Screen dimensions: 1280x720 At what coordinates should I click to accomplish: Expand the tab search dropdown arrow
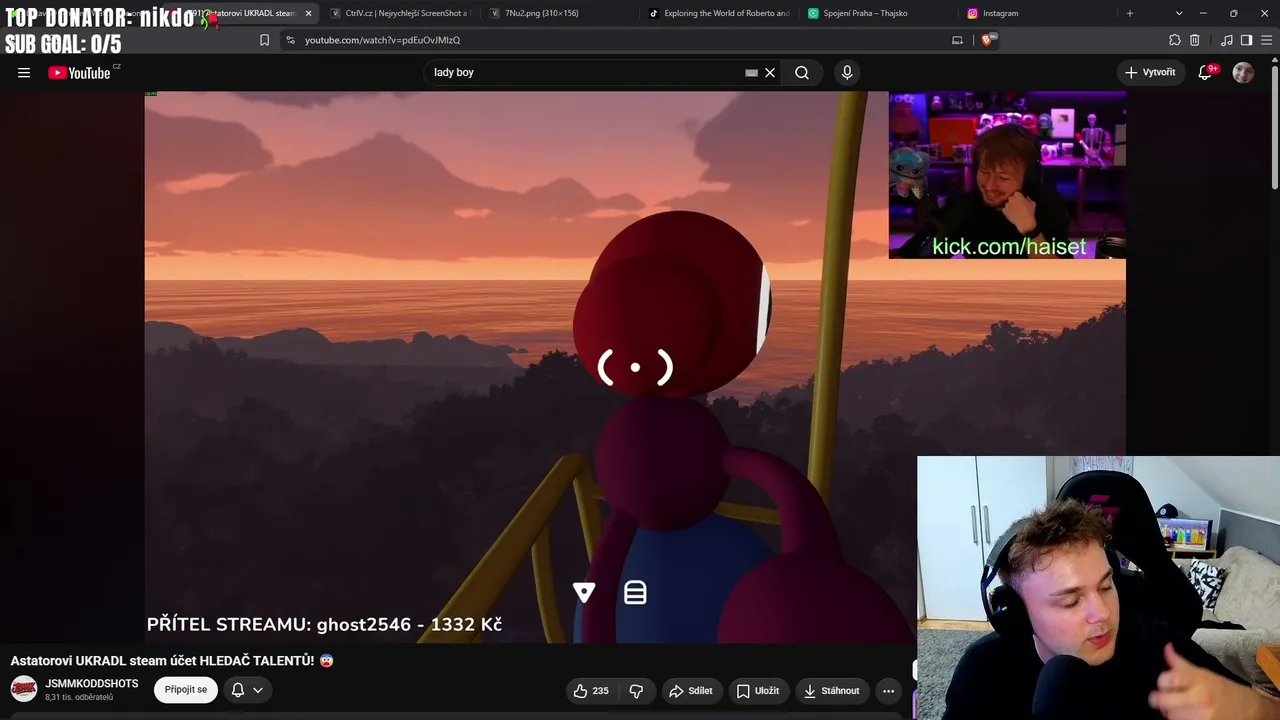(1179, 13)
